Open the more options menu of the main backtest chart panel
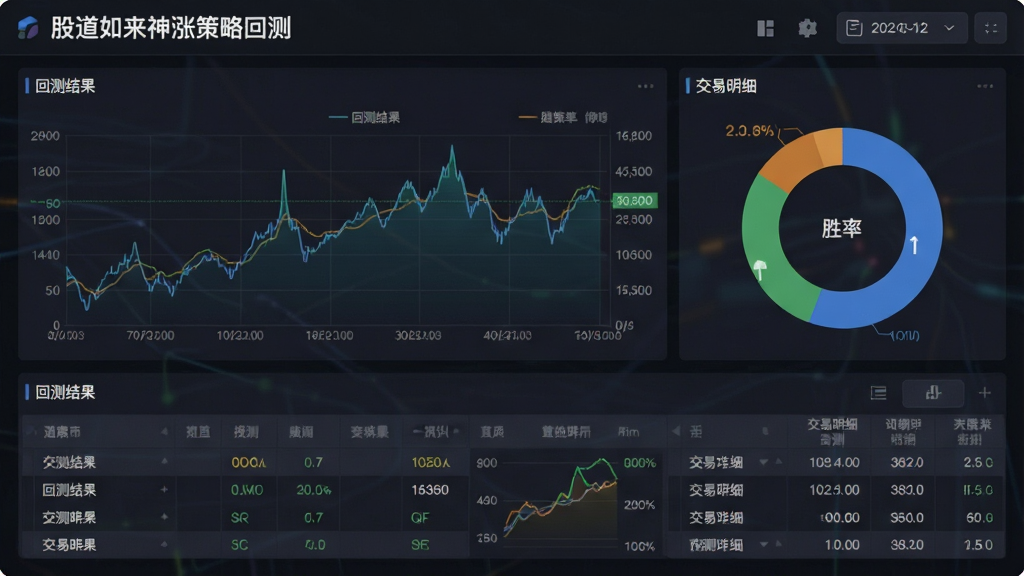This screenshot has width=1024, height=576. [x=645, y=86]
